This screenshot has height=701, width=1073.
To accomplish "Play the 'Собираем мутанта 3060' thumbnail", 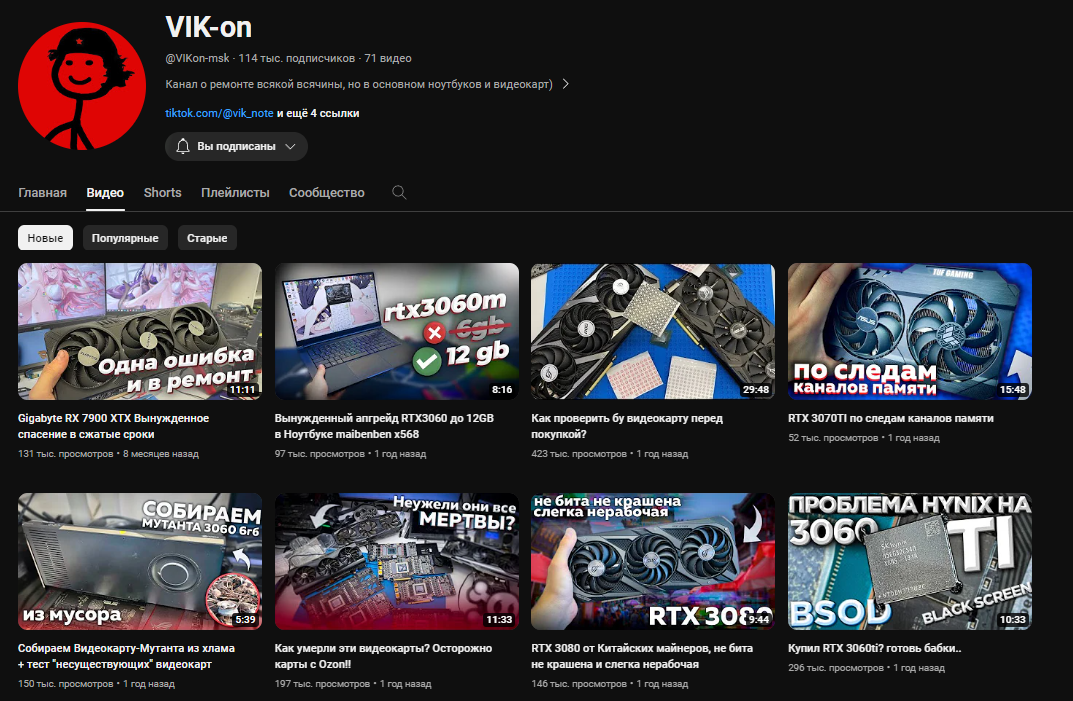I will pos(140,561).
